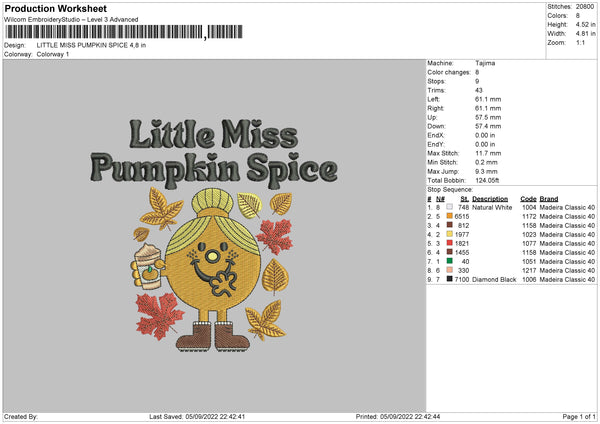Click stitch count "330" in the sequence
Screen dimensions: 600x424
[463, 271]
